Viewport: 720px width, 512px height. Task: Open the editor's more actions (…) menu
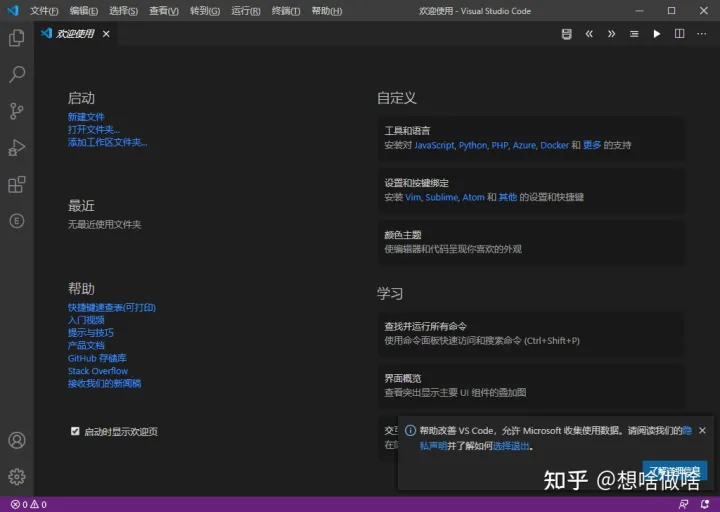[703, 34]
